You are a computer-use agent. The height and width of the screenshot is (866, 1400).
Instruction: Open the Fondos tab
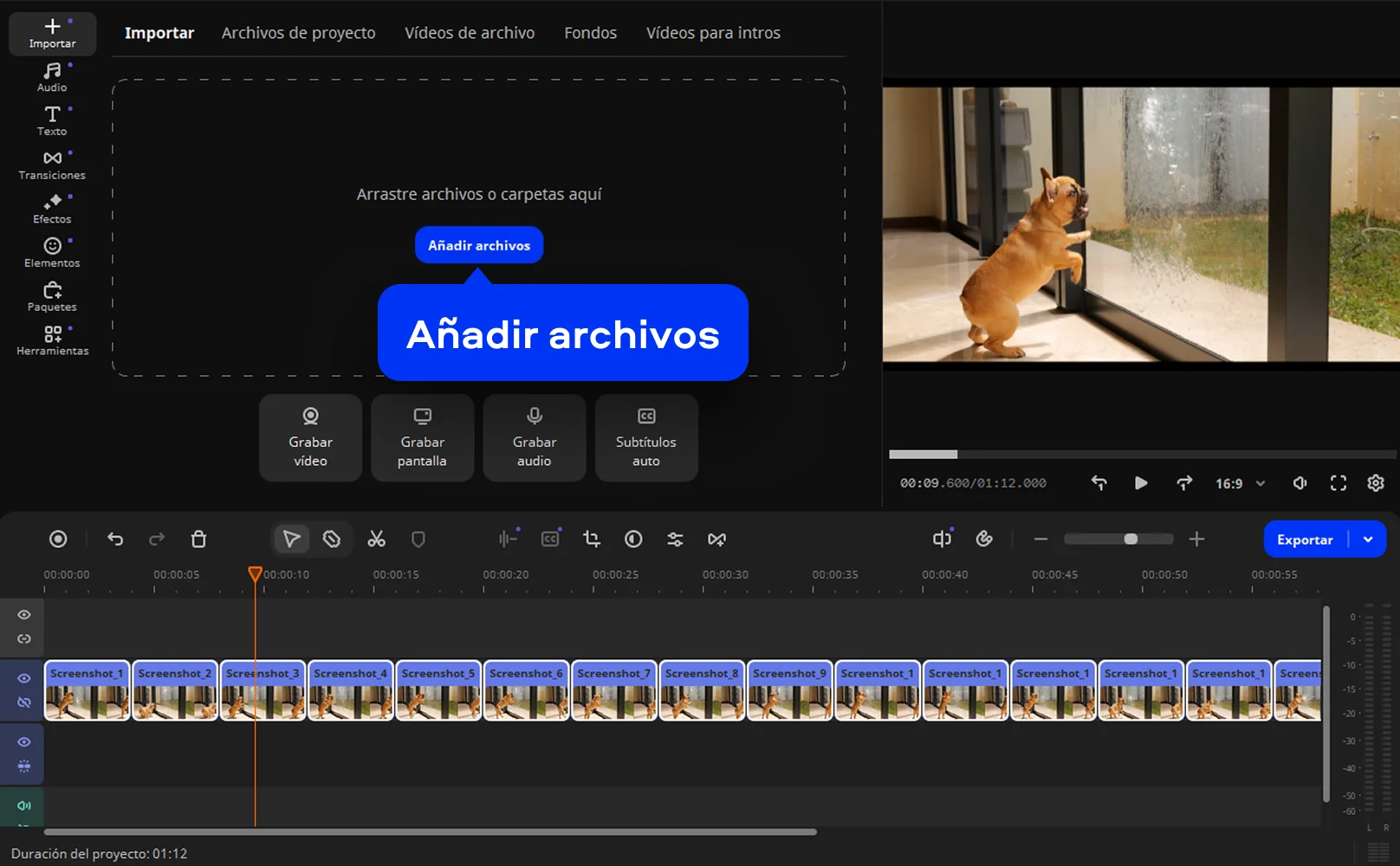590,33
